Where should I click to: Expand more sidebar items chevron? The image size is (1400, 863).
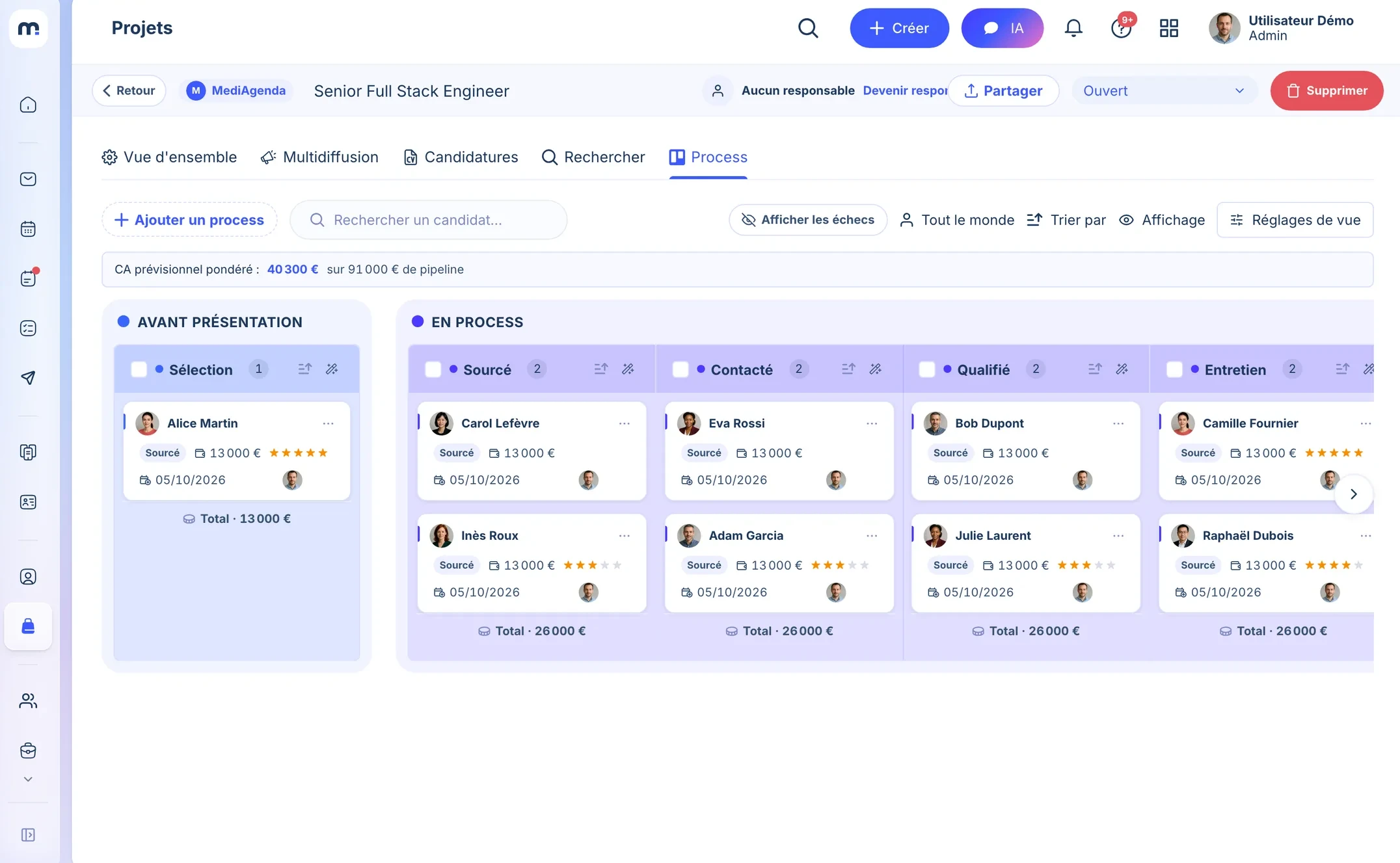[x=28, y=779]
